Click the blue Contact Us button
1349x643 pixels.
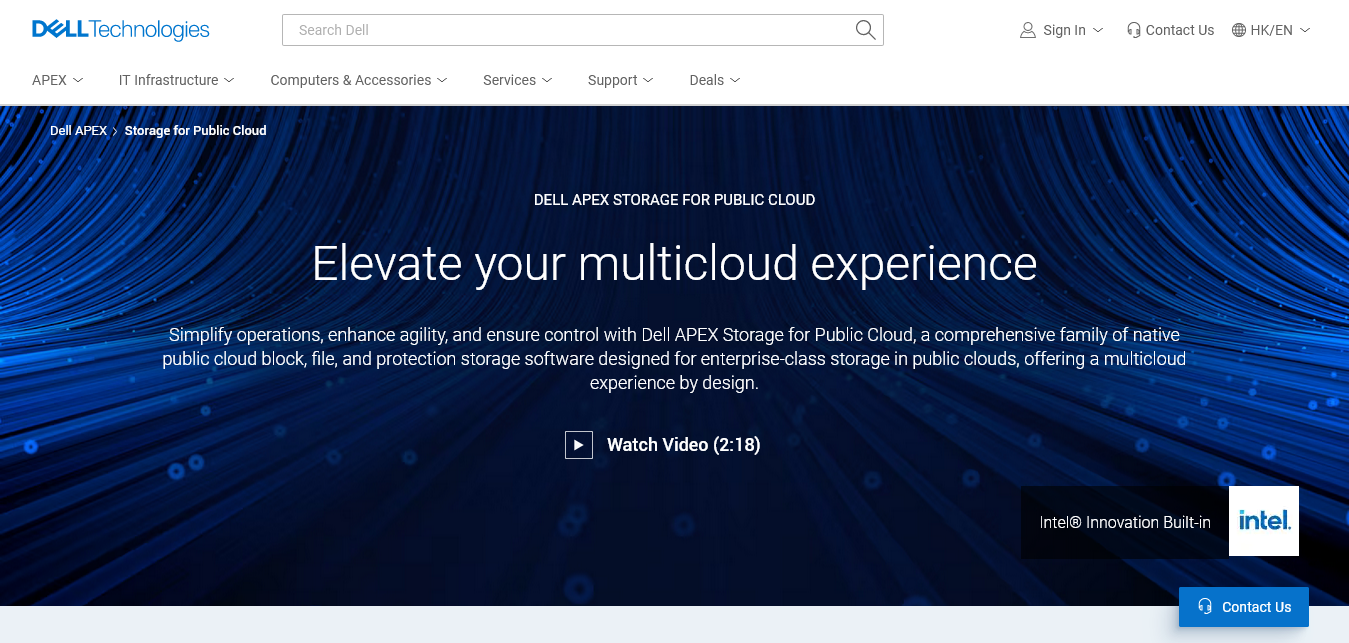coord(1243,607)
